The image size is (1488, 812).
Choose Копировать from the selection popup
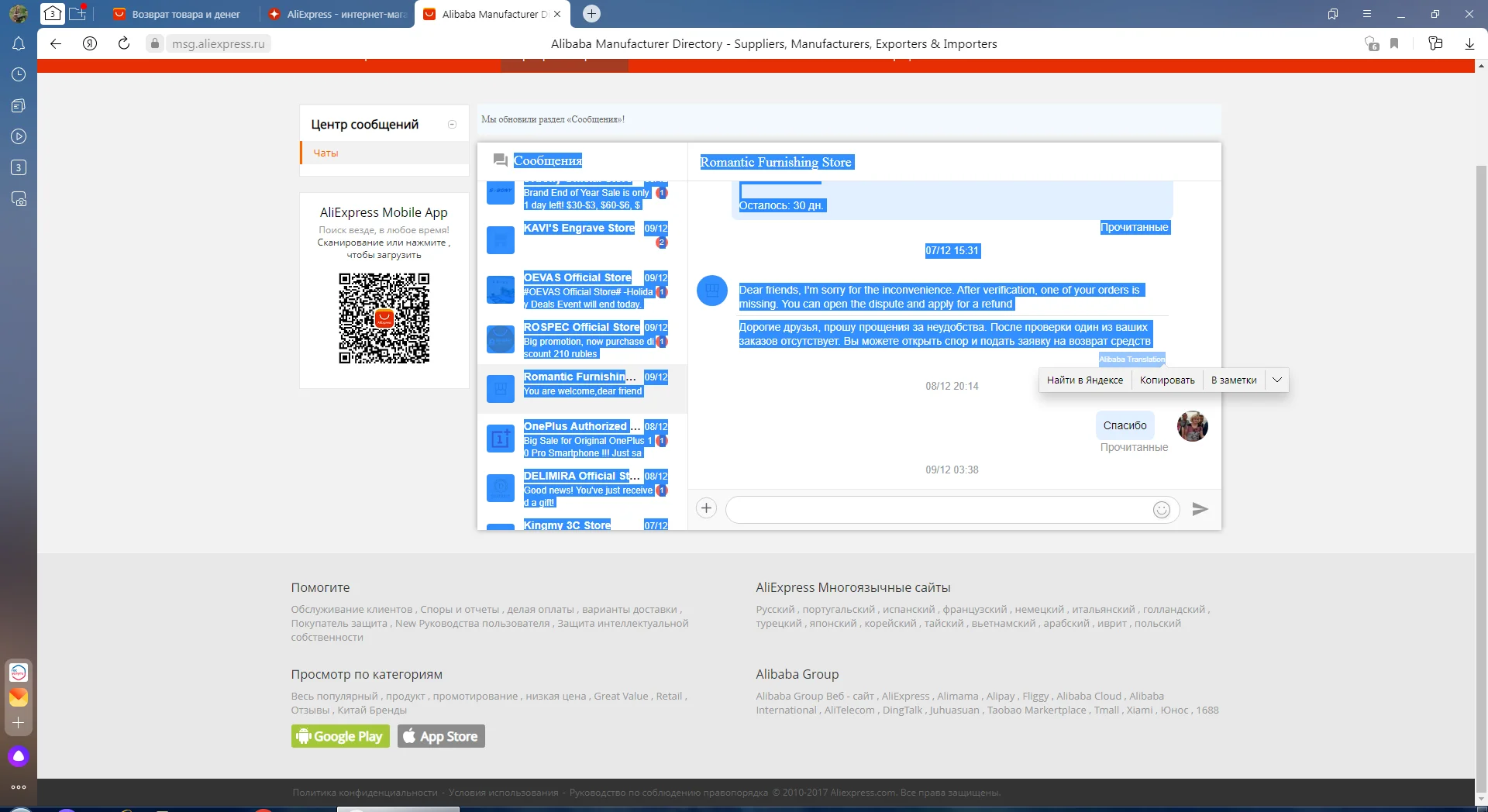[1167, 380]
